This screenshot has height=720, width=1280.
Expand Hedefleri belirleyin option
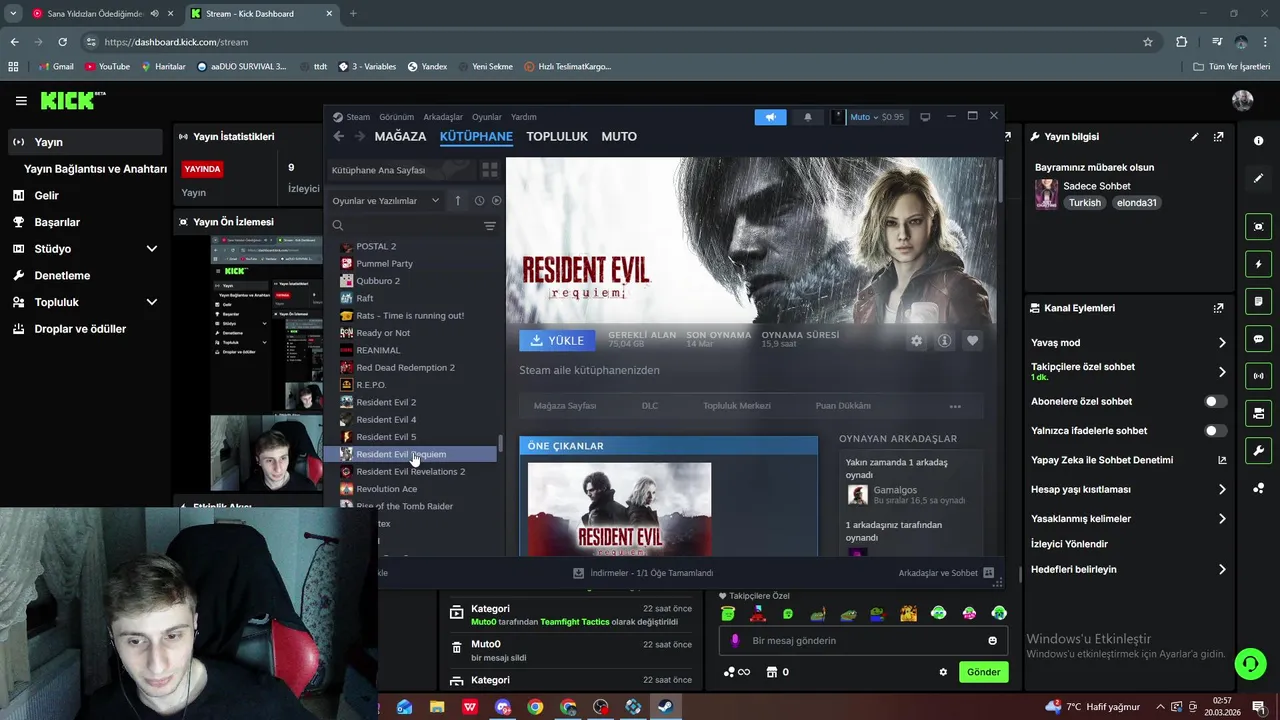1222,570
